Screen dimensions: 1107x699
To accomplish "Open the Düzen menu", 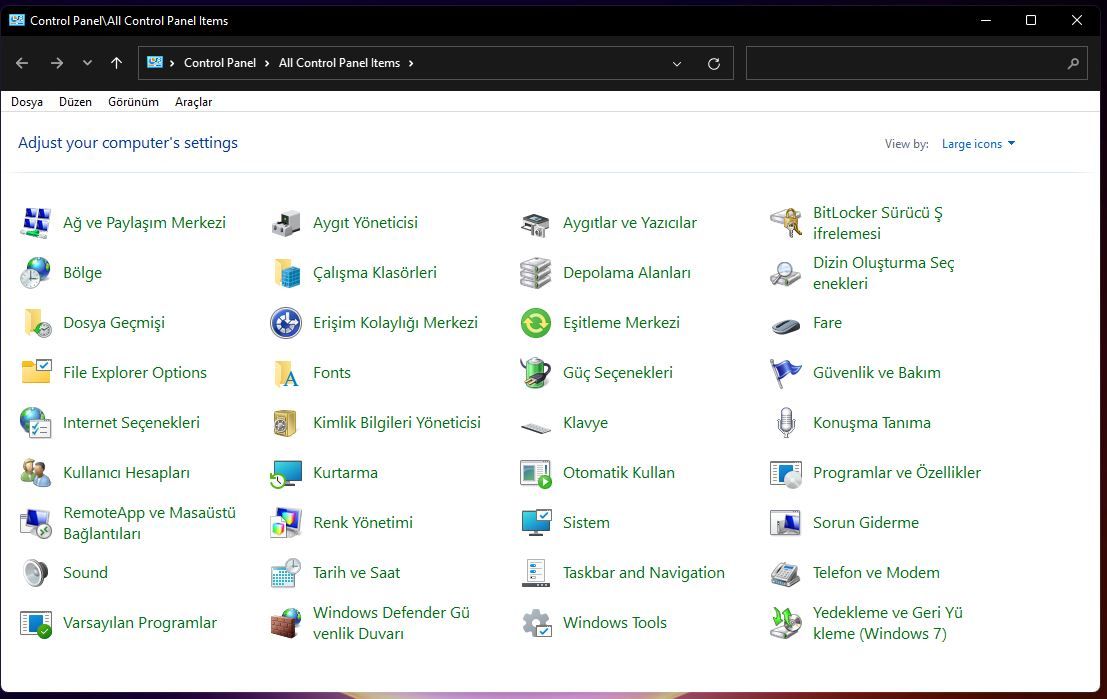I will [x=76, y=102].
